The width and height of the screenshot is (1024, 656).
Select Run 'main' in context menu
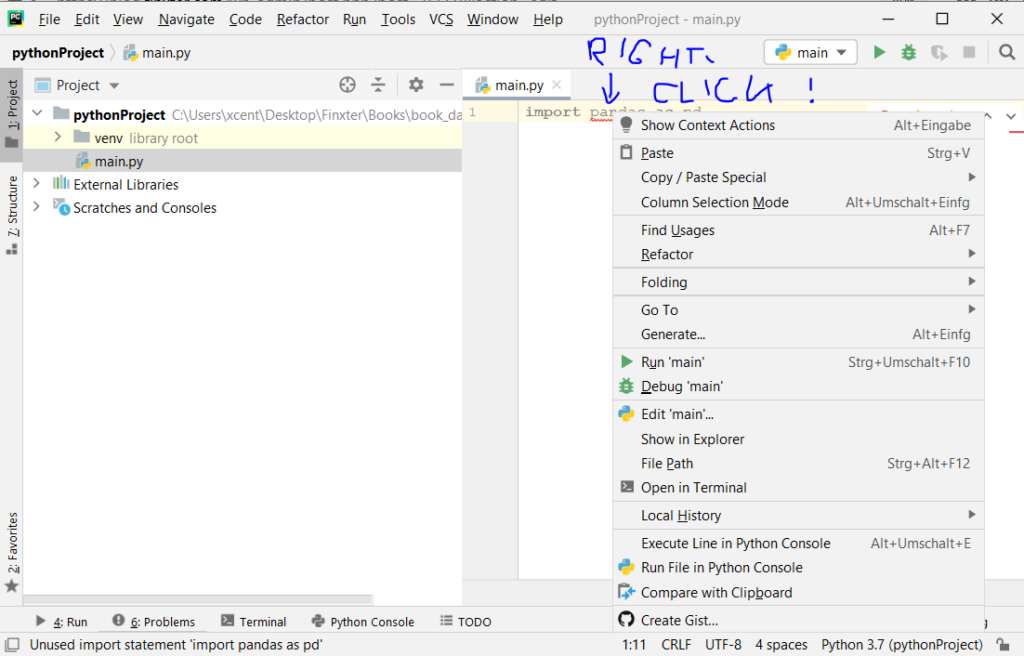click(x=672, y=362)
